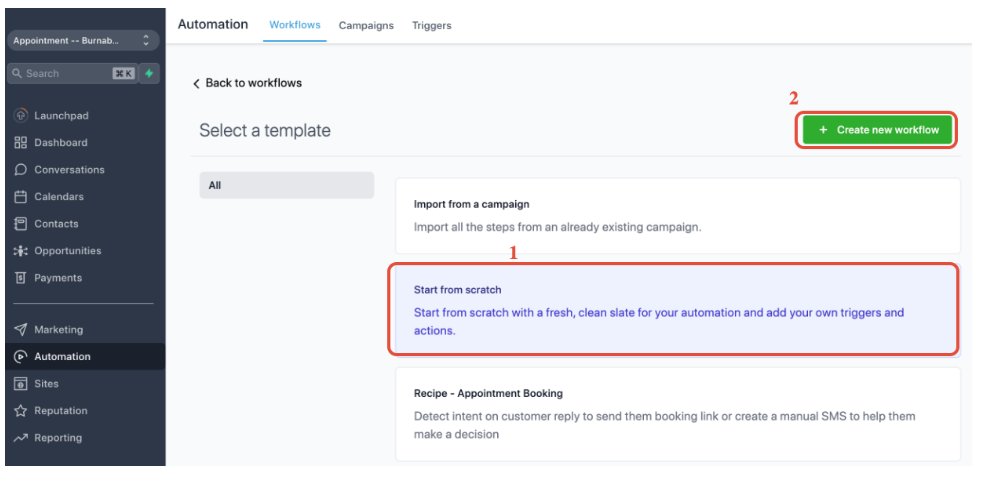The height and width of the screenshot is (490, 981).
Task: Click the Calendars icon in sidebar
Action: (x=21, y=197)
